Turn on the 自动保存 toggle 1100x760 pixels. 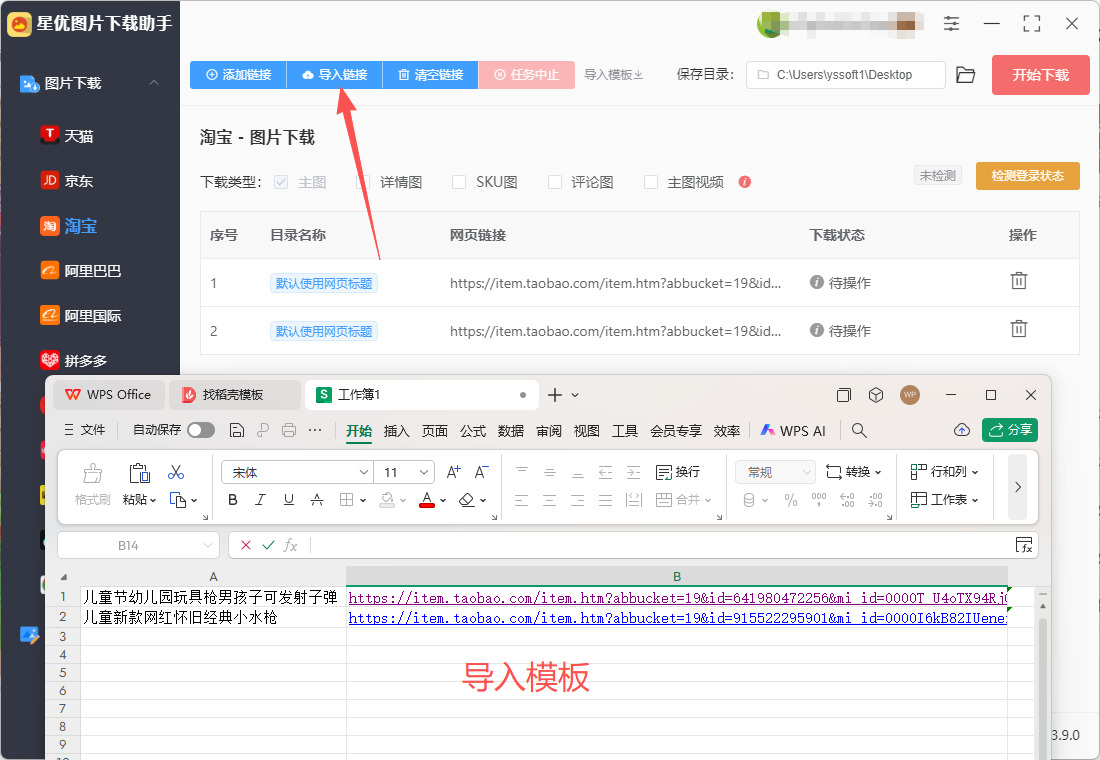click(200, 430)
